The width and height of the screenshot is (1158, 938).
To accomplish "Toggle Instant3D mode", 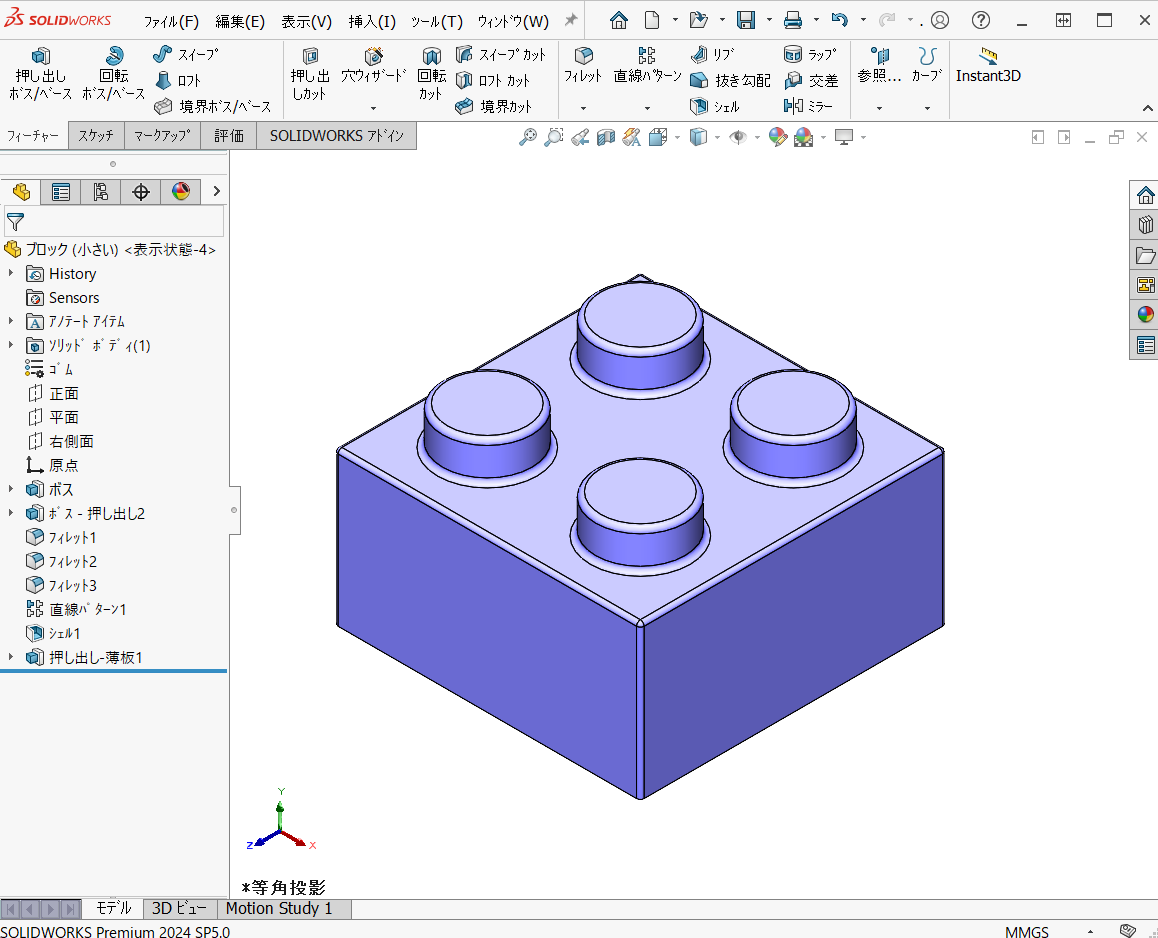I will (988, 66).
